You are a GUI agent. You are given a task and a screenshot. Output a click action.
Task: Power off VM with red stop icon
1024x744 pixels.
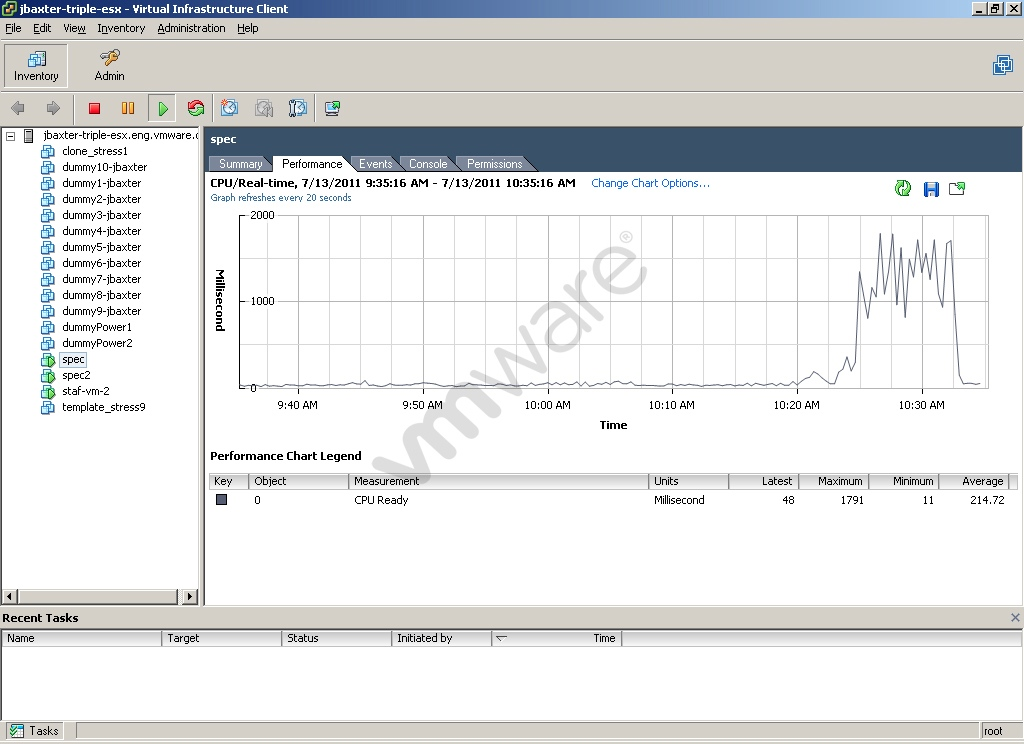tap(94, 108)
